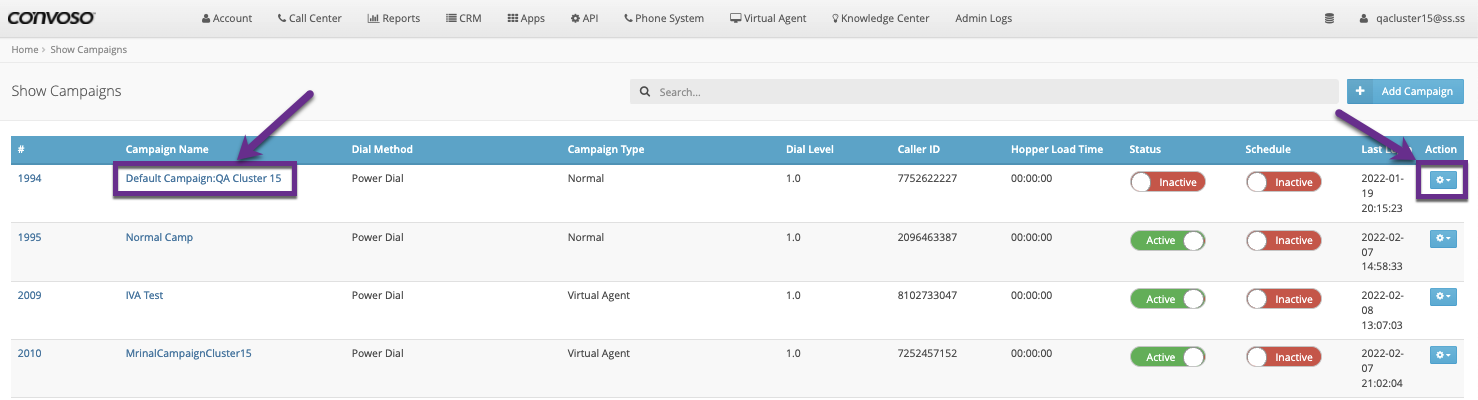Open campaign ID 2010
This screenshot has height=400, width=1478.
29,353
